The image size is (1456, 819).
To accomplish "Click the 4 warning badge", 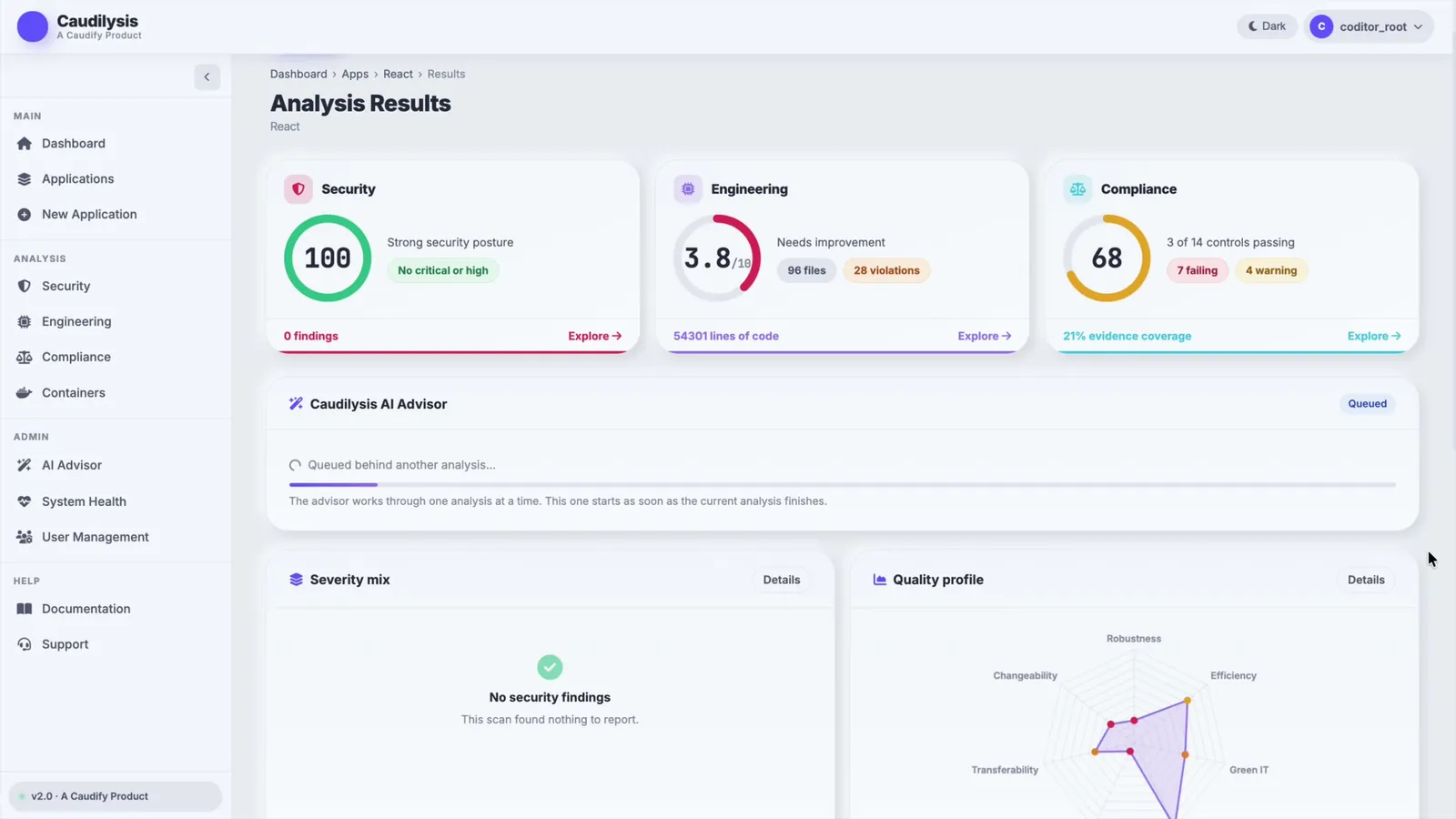I will coord(1271,270).
